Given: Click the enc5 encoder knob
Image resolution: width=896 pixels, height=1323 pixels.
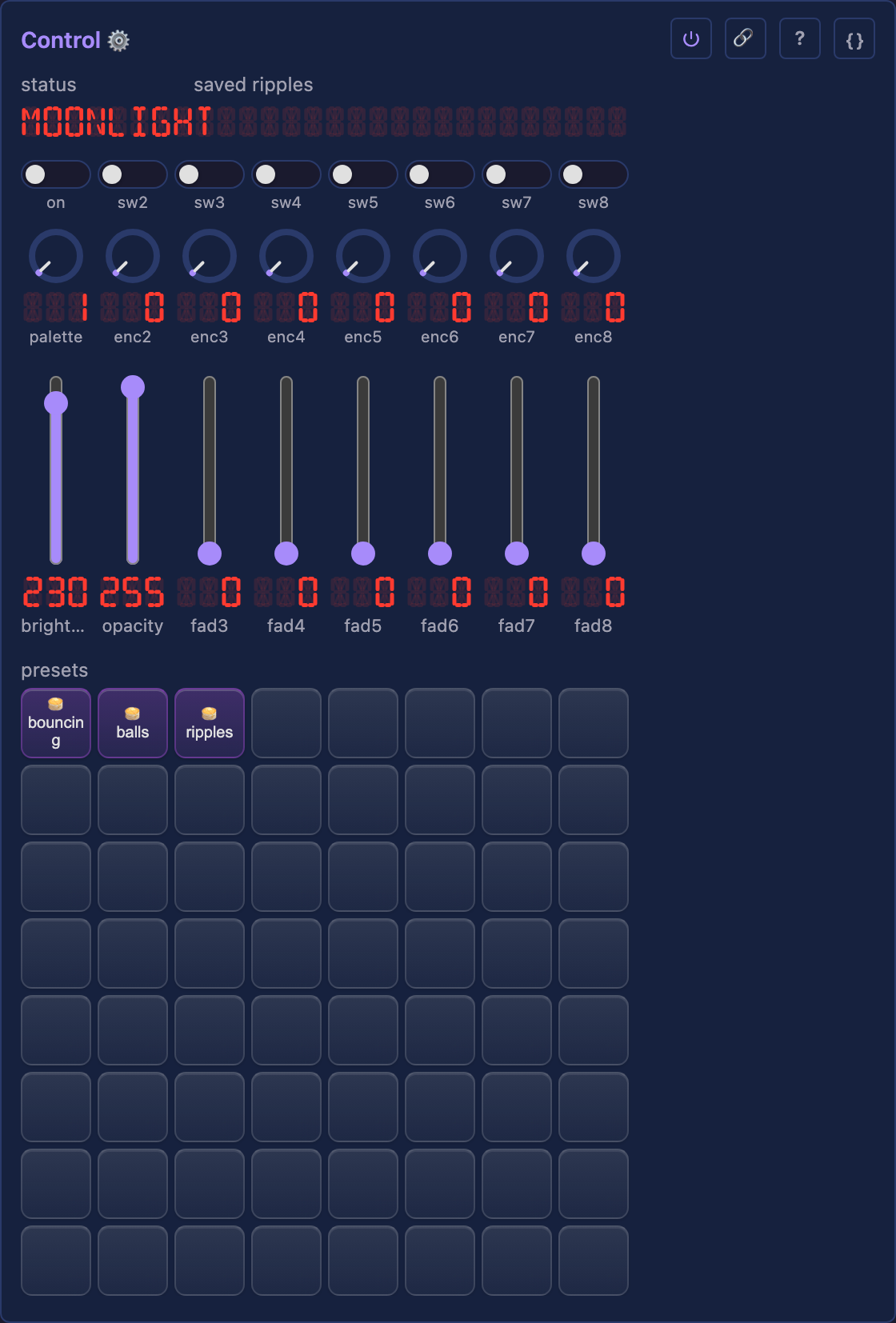Looking at the screenshot, I should coord(363,256).
